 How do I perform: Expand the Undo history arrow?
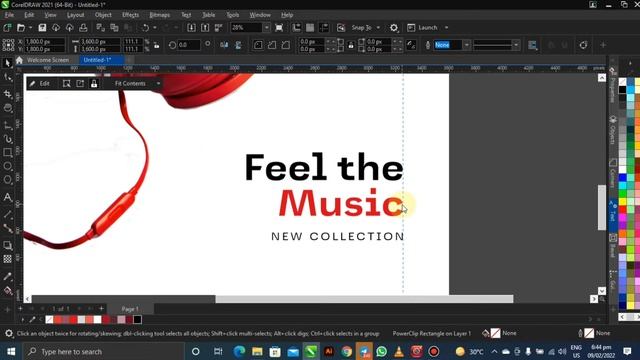coord(155,28)
